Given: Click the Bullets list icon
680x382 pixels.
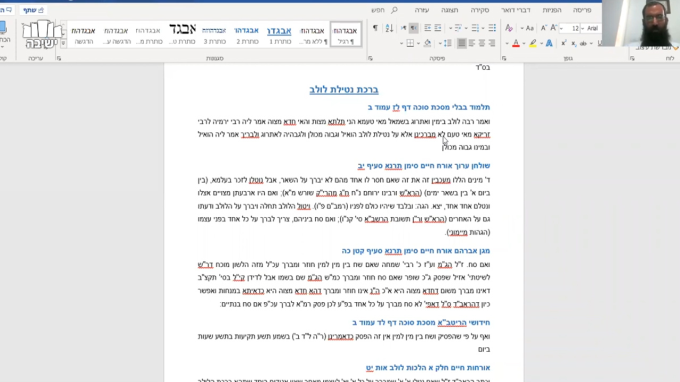Looking at the screenshot, I should coord(492,29).
